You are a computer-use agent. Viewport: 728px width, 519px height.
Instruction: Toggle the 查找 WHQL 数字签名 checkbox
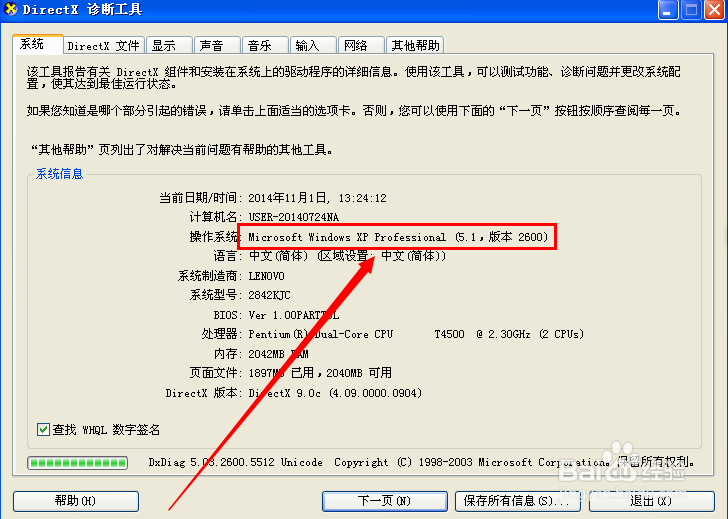click(43, 429)
